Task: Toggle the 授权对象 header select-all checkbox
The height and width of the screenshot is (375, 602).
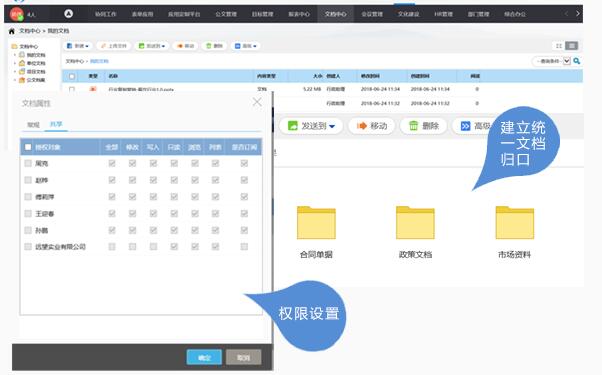Action: click(x=28, y=147)
